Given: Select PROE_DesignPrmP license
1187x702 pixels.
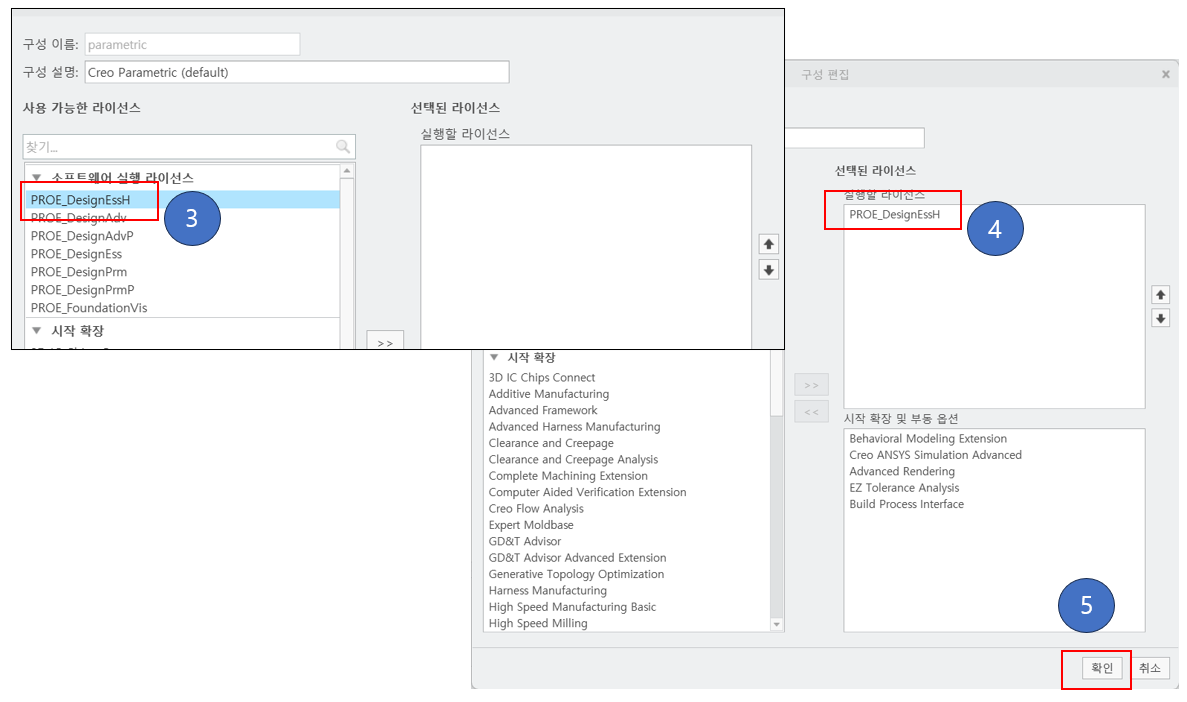Looking at the screenshot, I should tap(83, 290).
